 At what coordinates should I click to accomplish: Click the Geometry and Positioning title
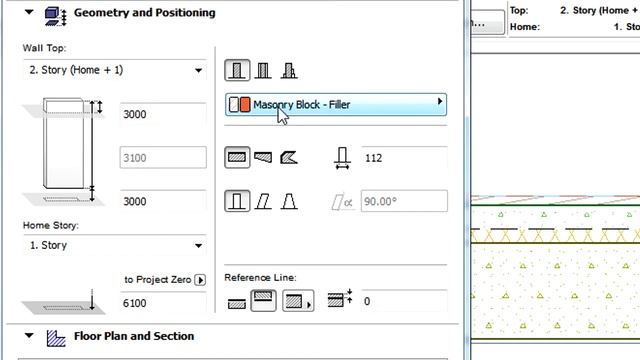[x=144, y=13]
